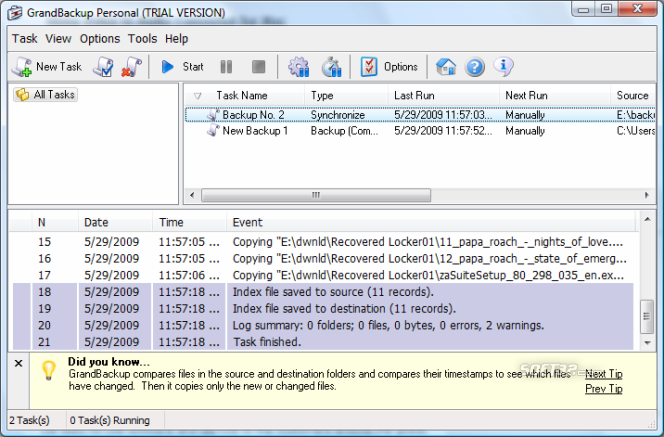
Task: Select the New Backup 1 task row
Action: tap(420, 131)
